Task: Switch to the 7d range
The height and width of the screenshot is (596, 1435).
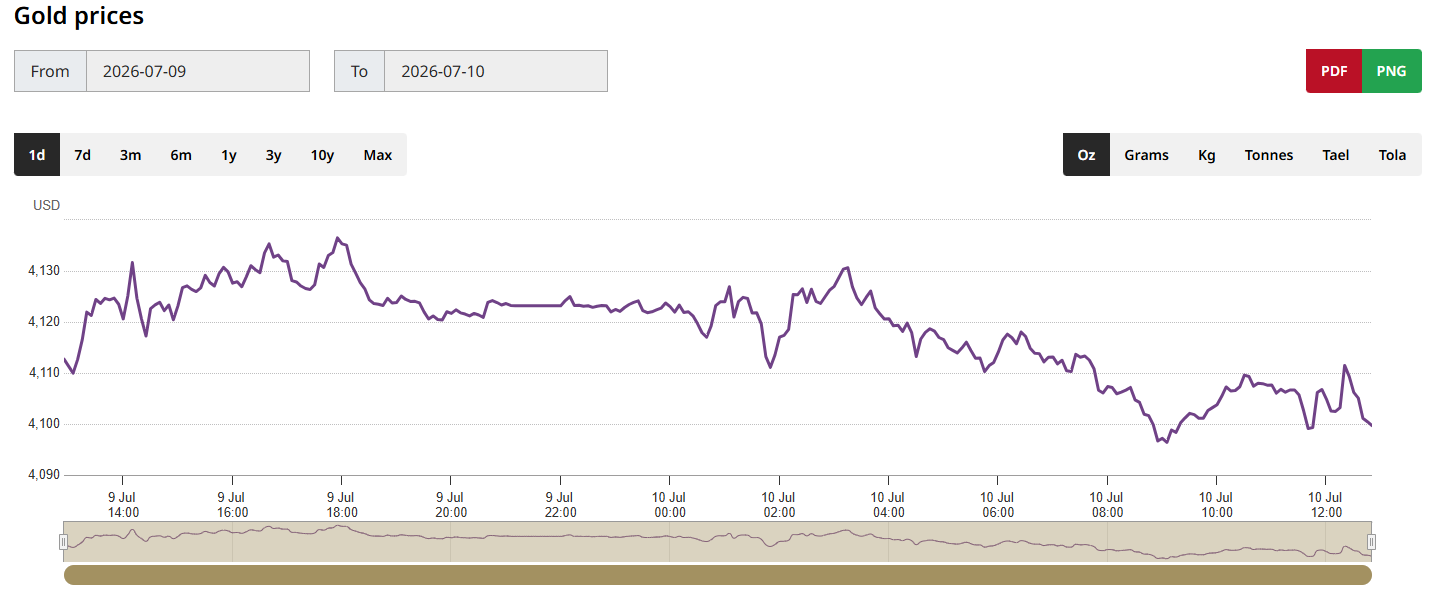Action: coord(83,155)
